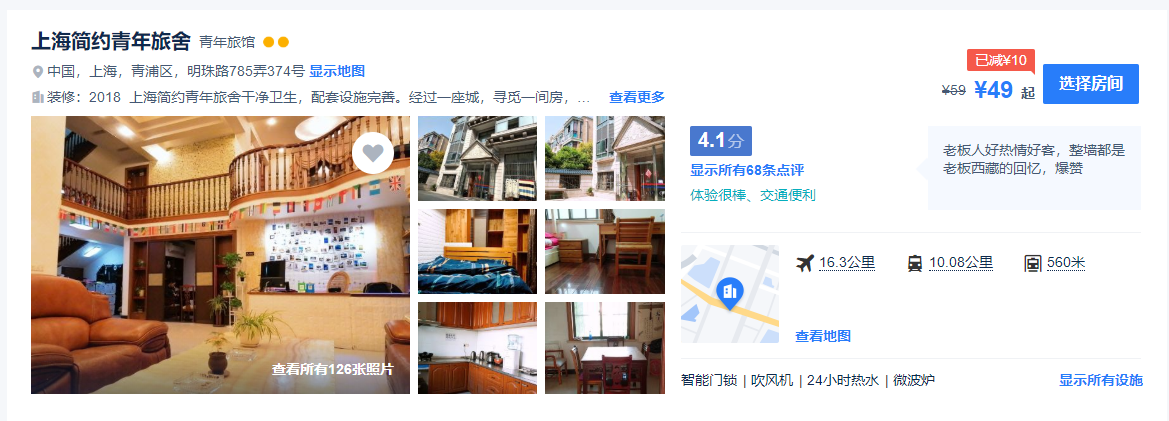This screenshot has height=421, width=1169.
Task: Open the 查看地图 link
Action: tap(823, 336)
